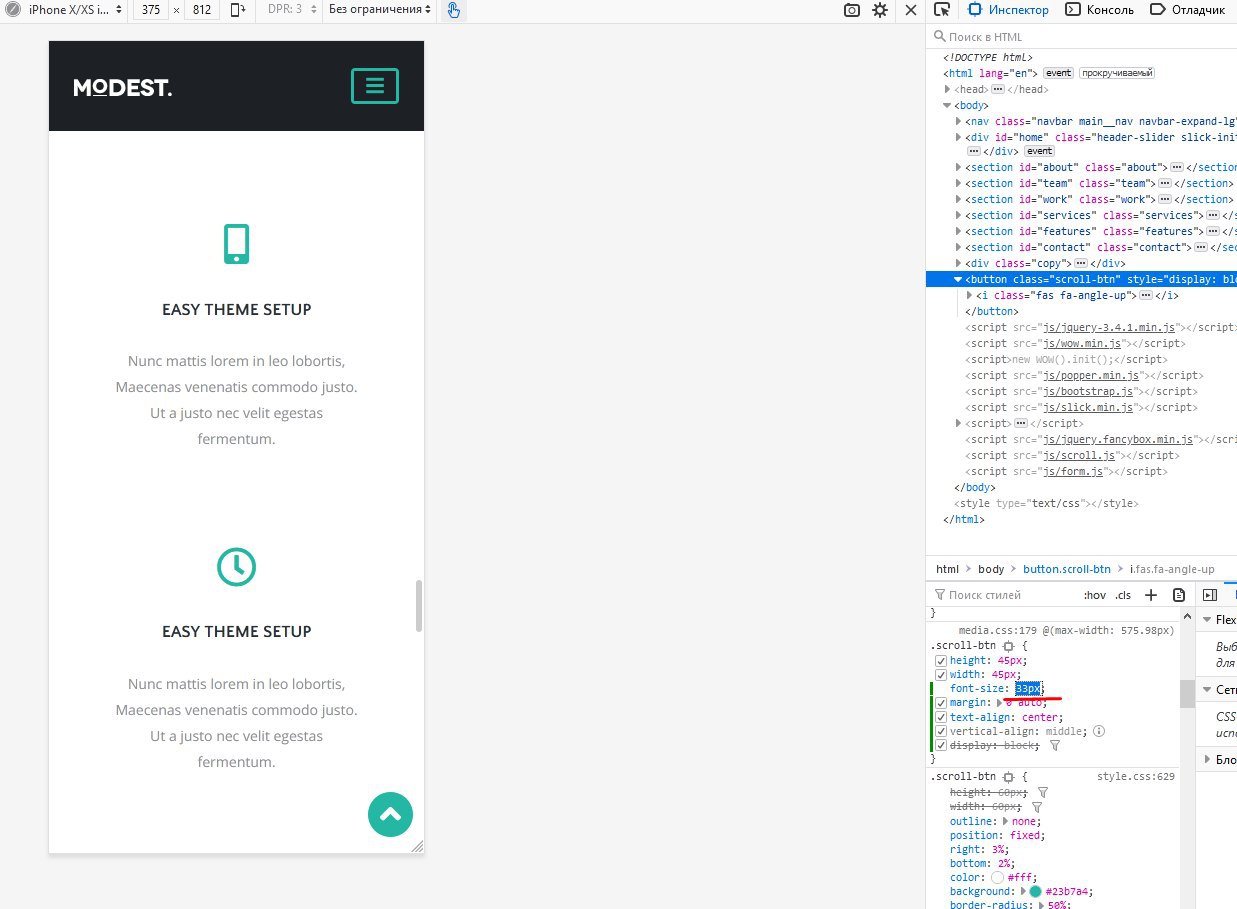The width and height of the screenshot is (1237, 909).
Task: Rotate the viewport orientation
Action: click(x=238, y=10)
